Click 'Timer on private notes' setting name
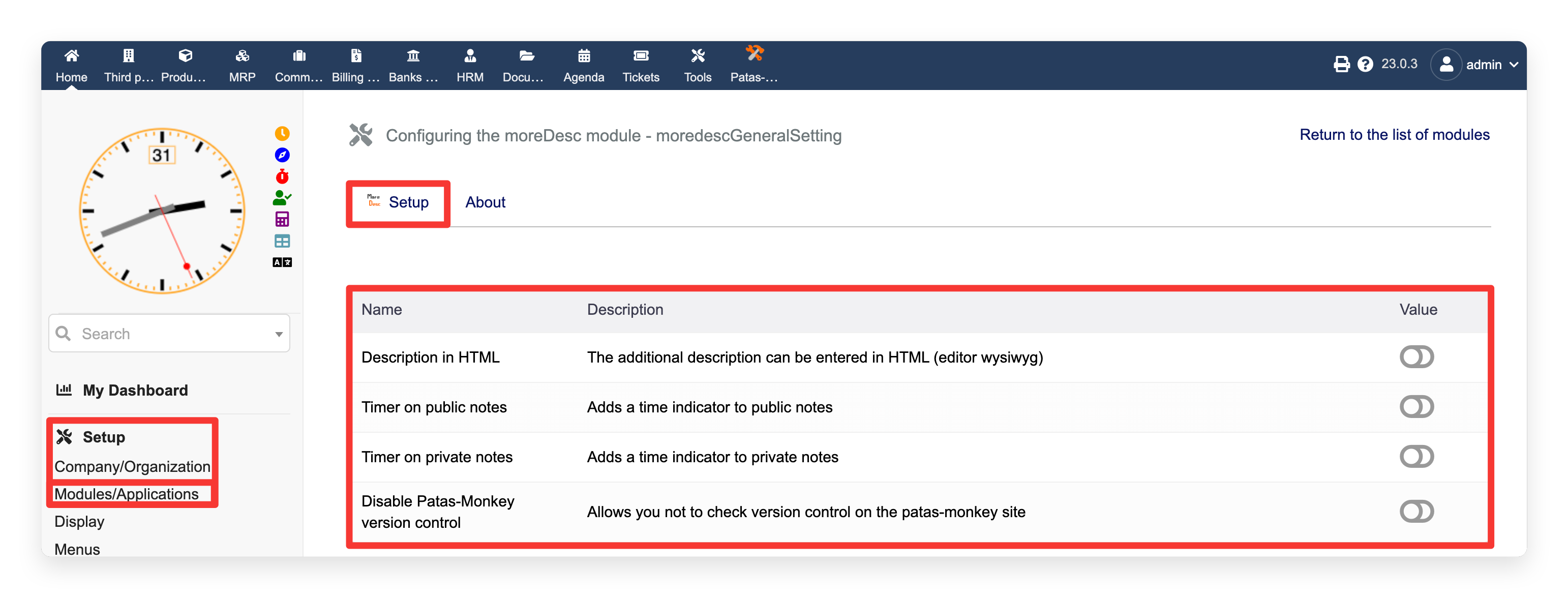The width and height of the screenshot is (1568, 598). (437, 457)
